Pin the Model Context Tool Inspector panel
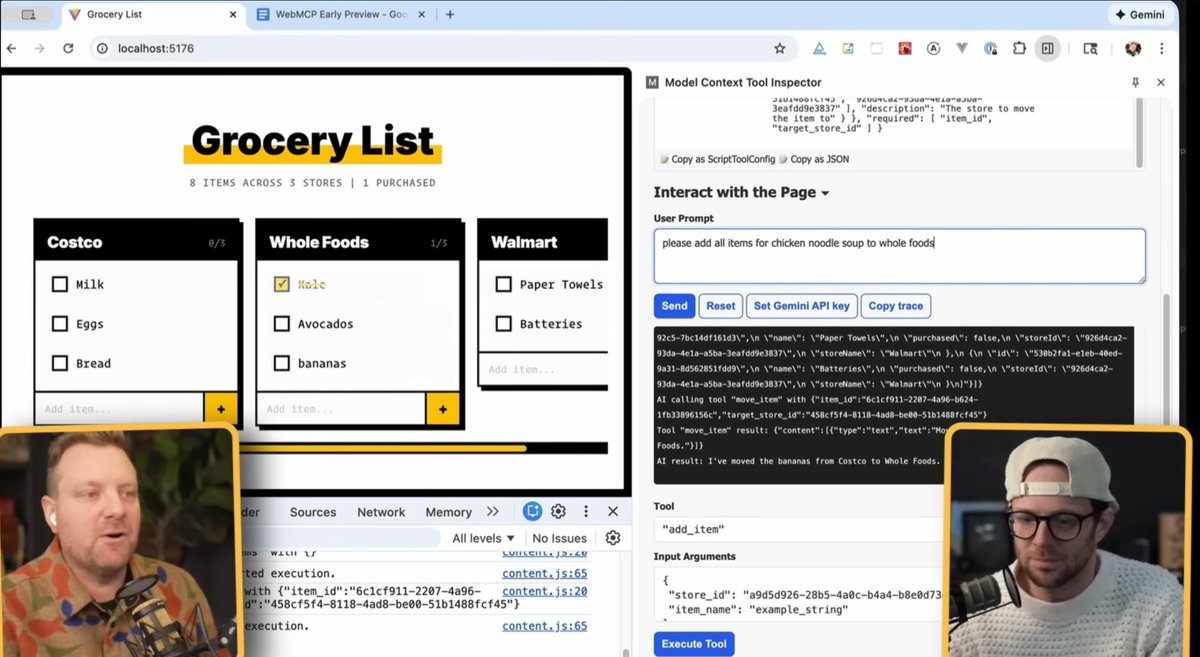The height and width of the screenshot is (657, 1200). (x=1135, y=83)
